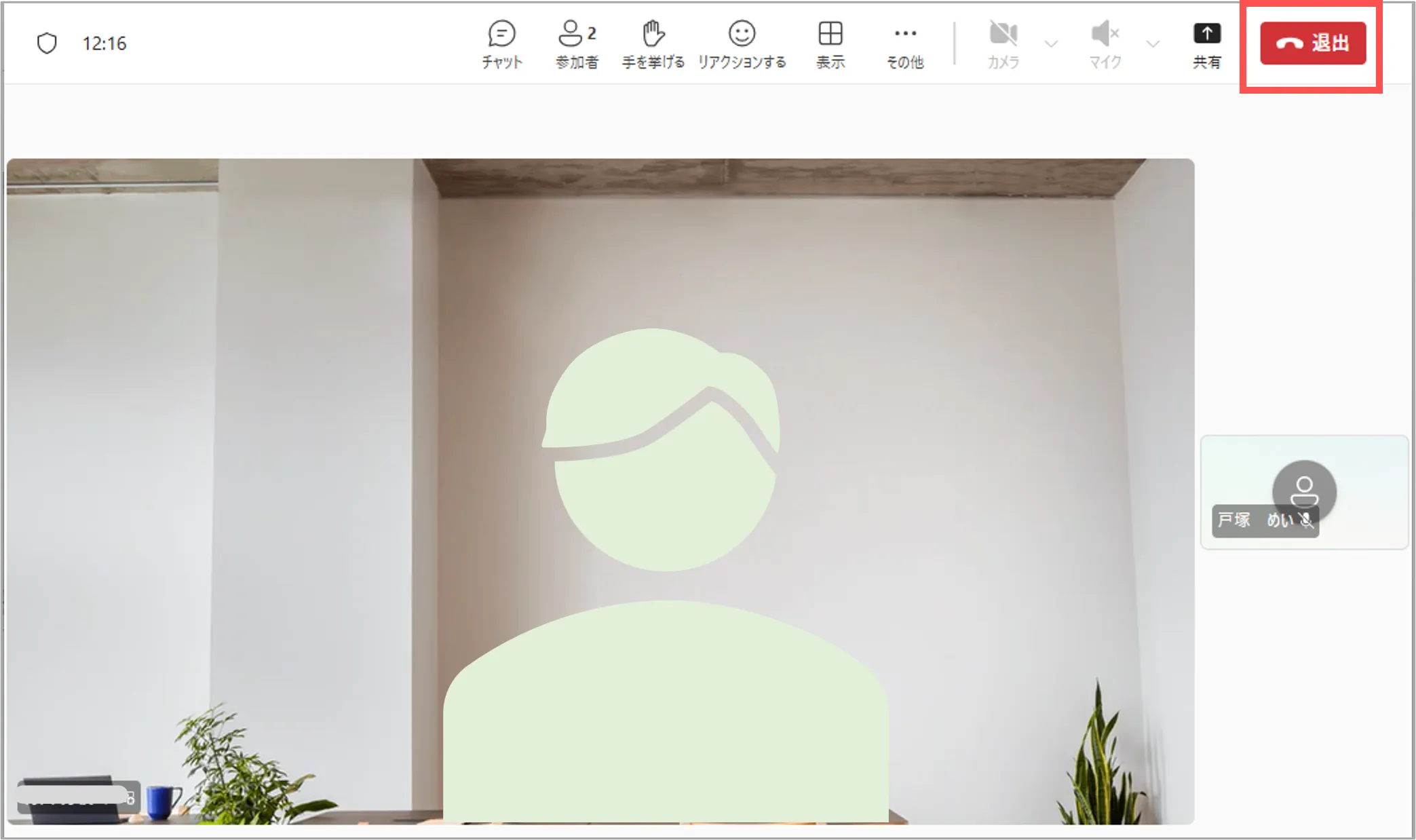Click muted mic icon beside 戸塚 めい

(1307, 521)
